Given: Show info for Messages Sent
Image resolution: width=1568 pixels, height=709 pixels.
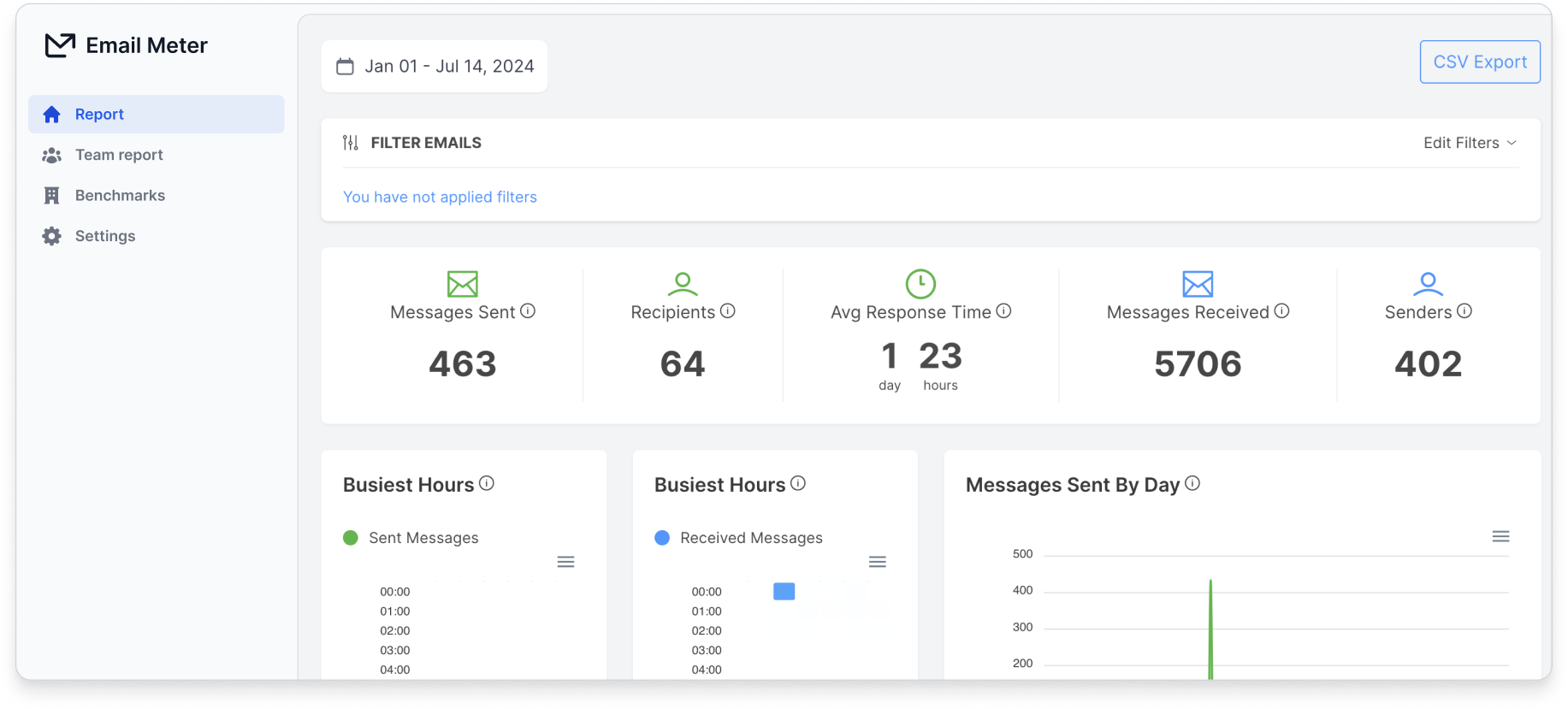Looking at the screenshot, I should tap(528, 311).
